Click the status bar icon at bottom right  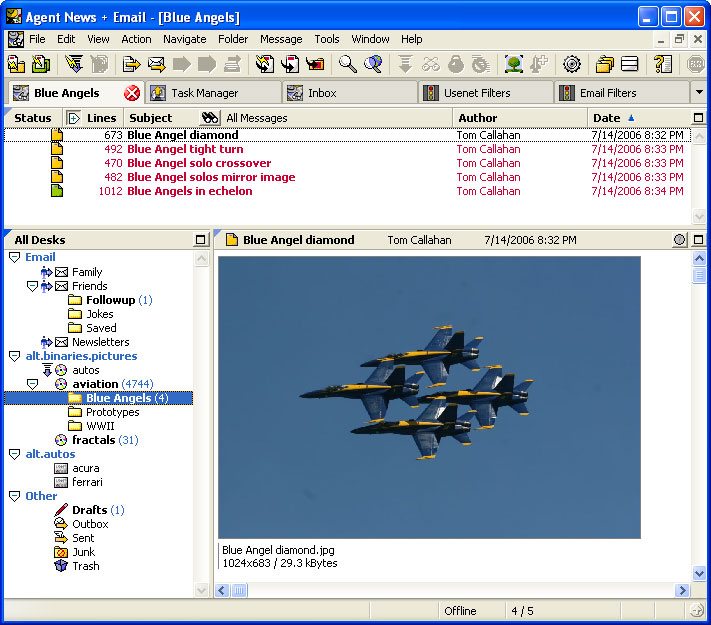coord(697,611)
